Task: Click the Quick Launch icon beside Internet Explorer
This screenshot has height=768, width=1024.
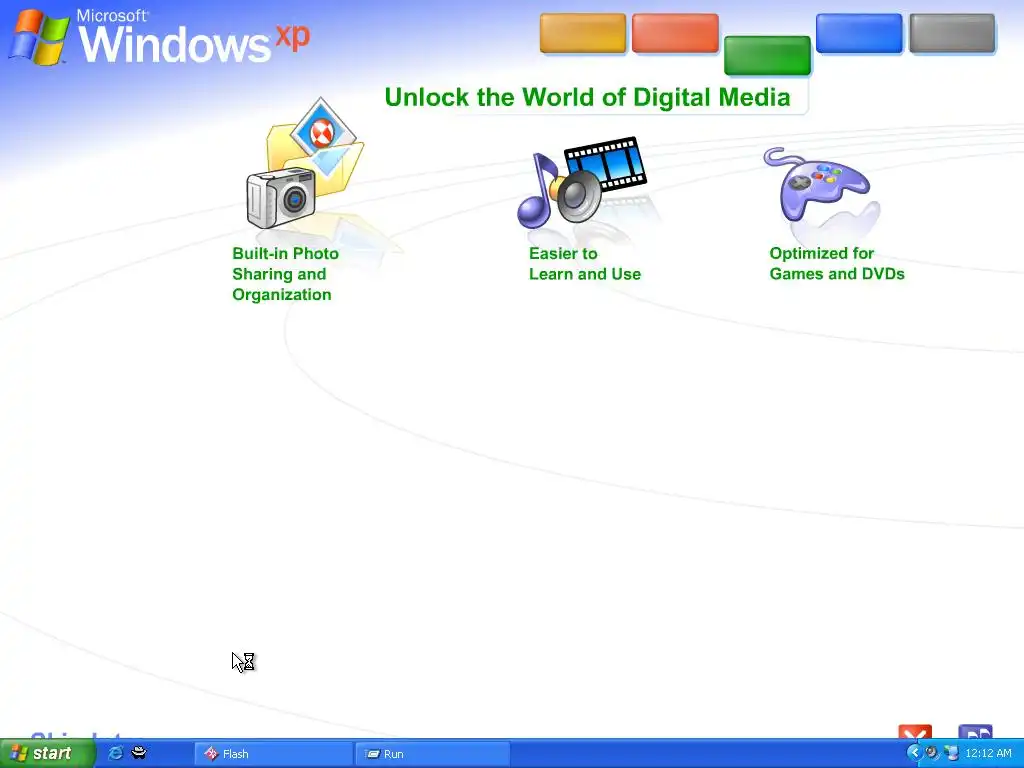Action: click(x=139, y=753)
